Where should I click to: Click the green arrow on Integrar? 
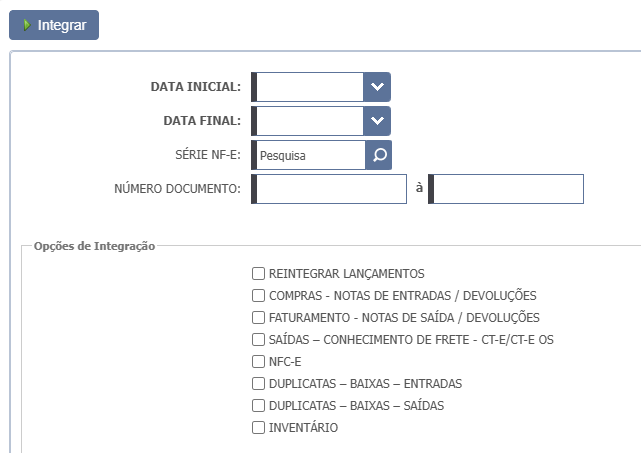pyautogui.click(x=27, y=25)
